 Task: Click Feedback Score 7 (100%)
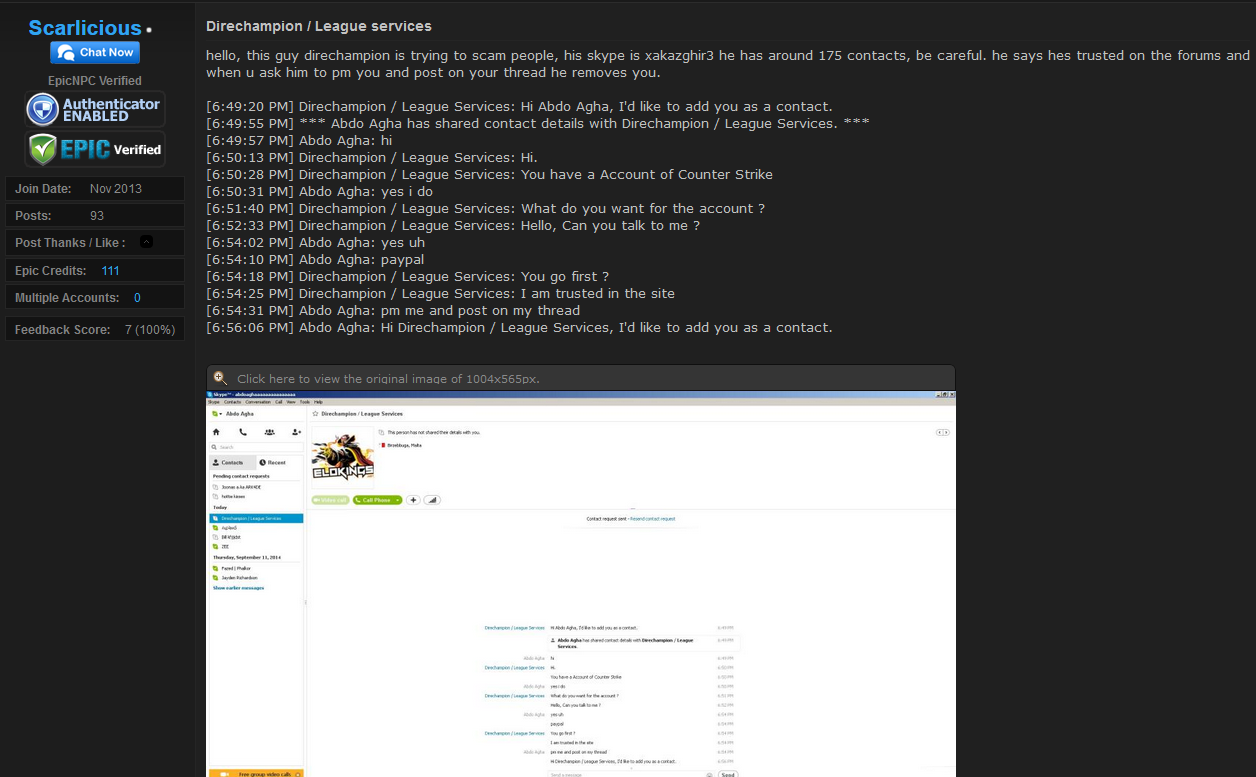pyautogui.click(x=95, y=329)
